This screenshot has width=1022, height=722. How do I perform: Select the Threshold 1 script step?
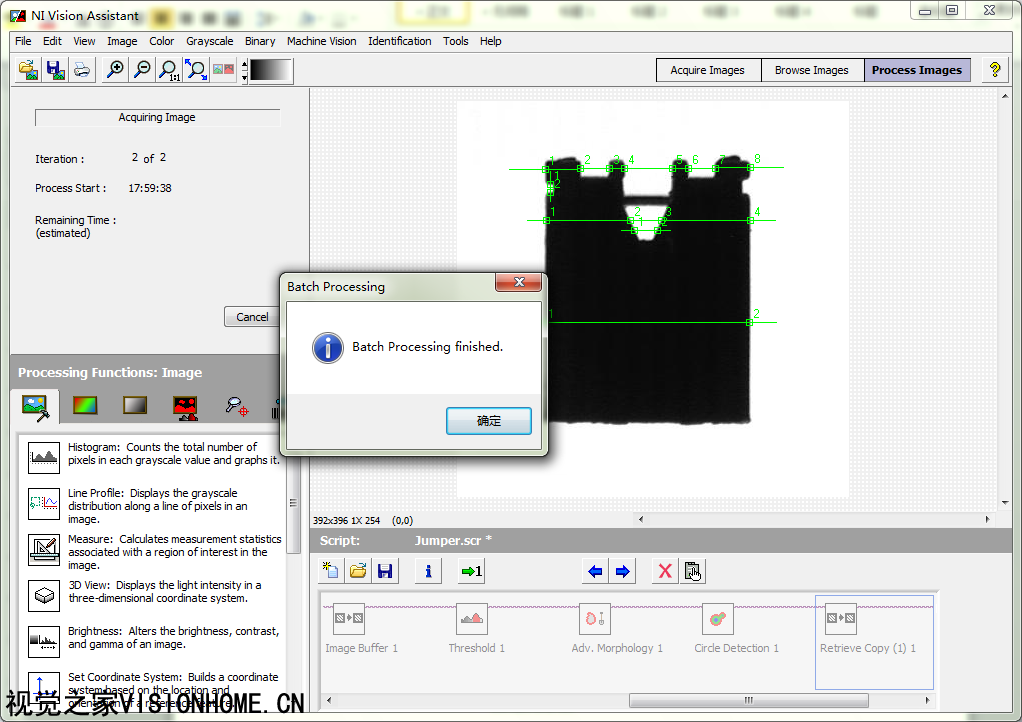473,628
